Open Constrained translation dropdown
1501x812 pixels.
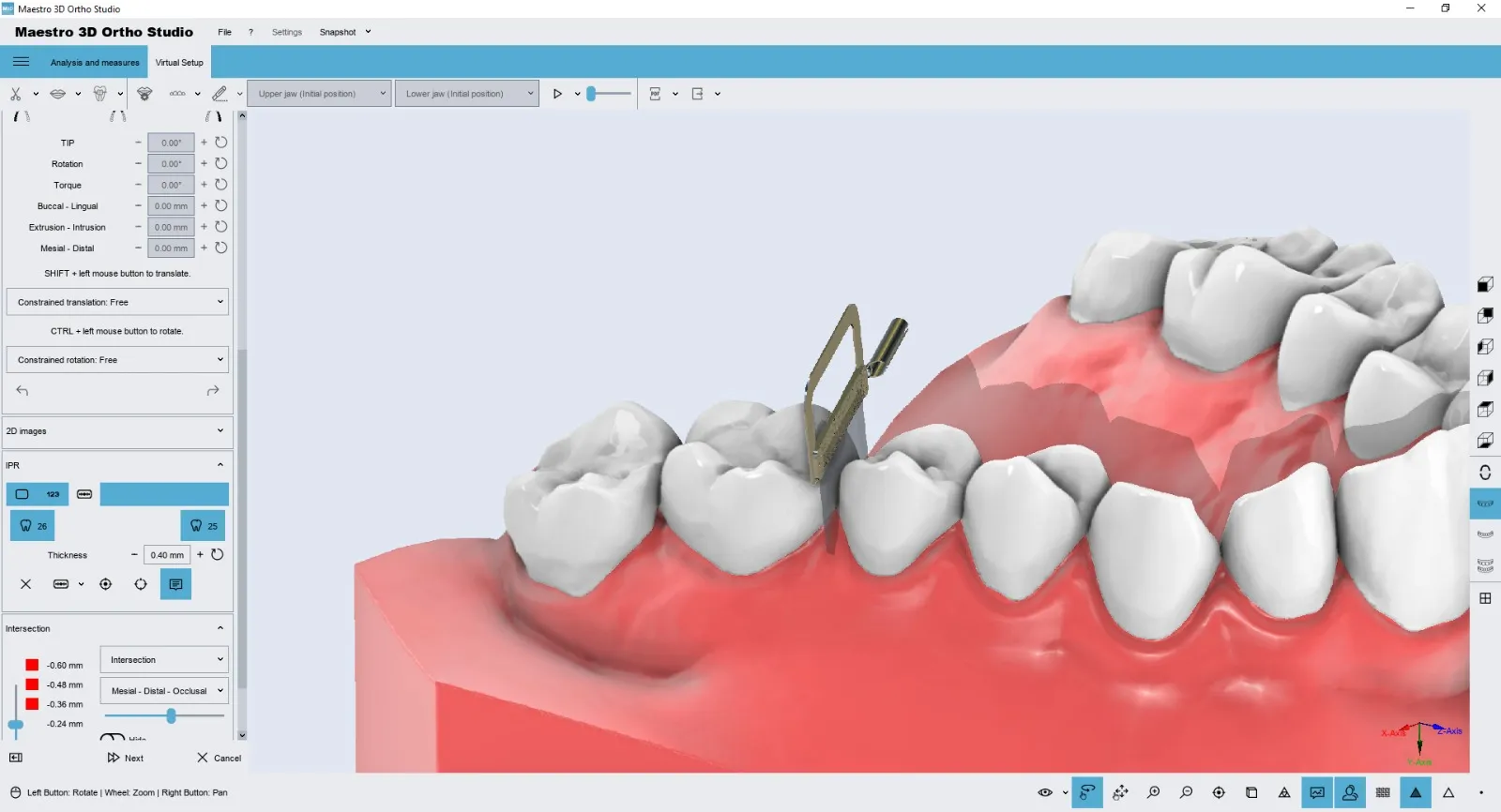(x=118, y=302)
